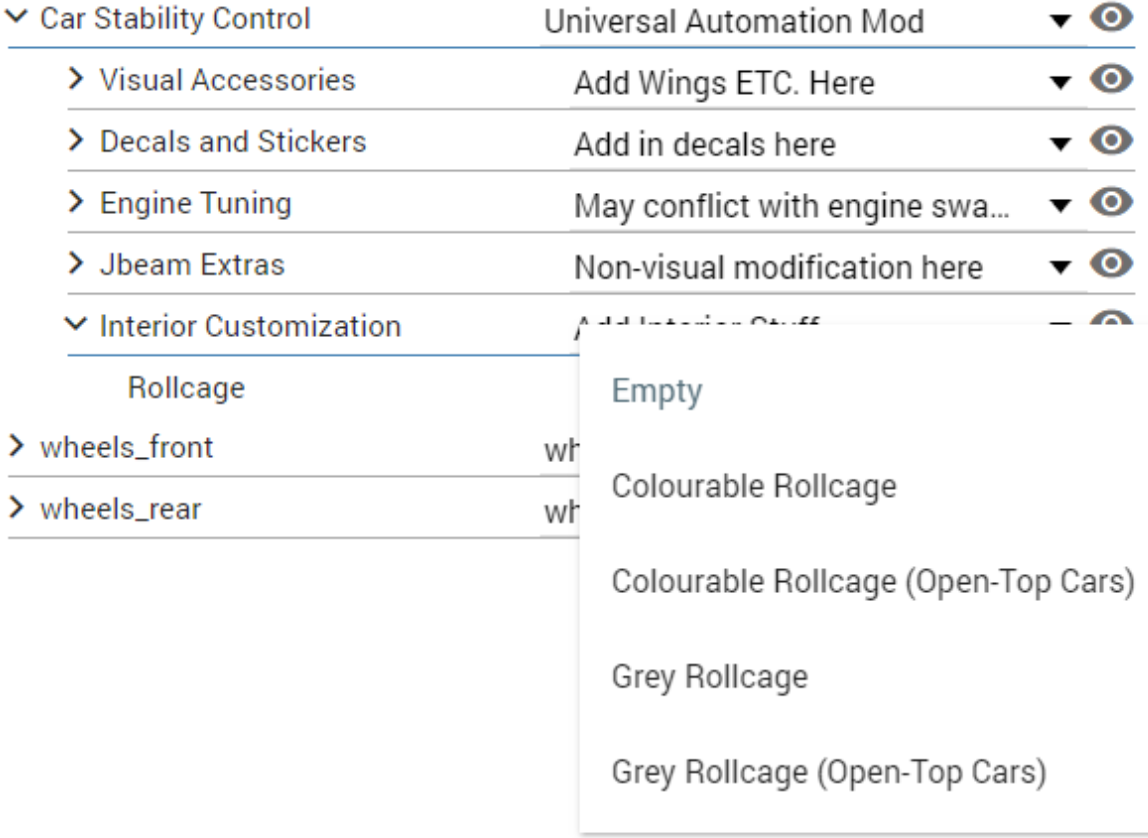Viewport: 1148px width, 838px height.
Task: Open the Universal Automation Mod dropdown
Action: click(x=1060, y=22)
